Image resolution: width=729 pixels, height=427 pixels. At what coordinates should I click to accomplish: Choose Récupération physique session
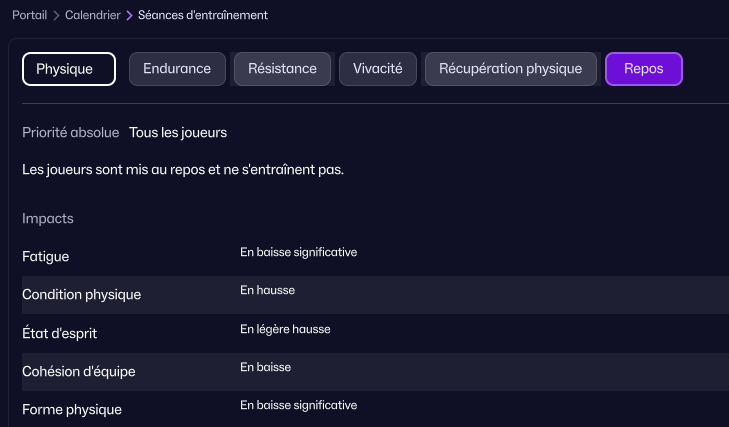[510, 69]
